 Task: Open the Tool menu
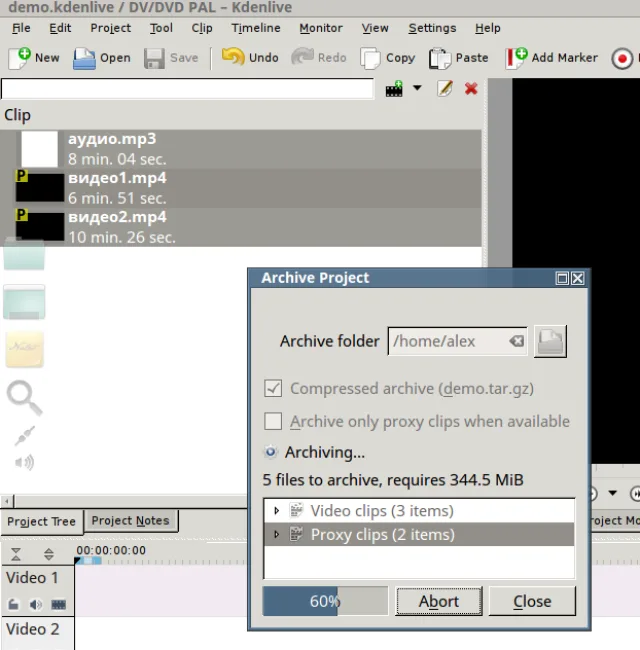click(x=161, y=28)
